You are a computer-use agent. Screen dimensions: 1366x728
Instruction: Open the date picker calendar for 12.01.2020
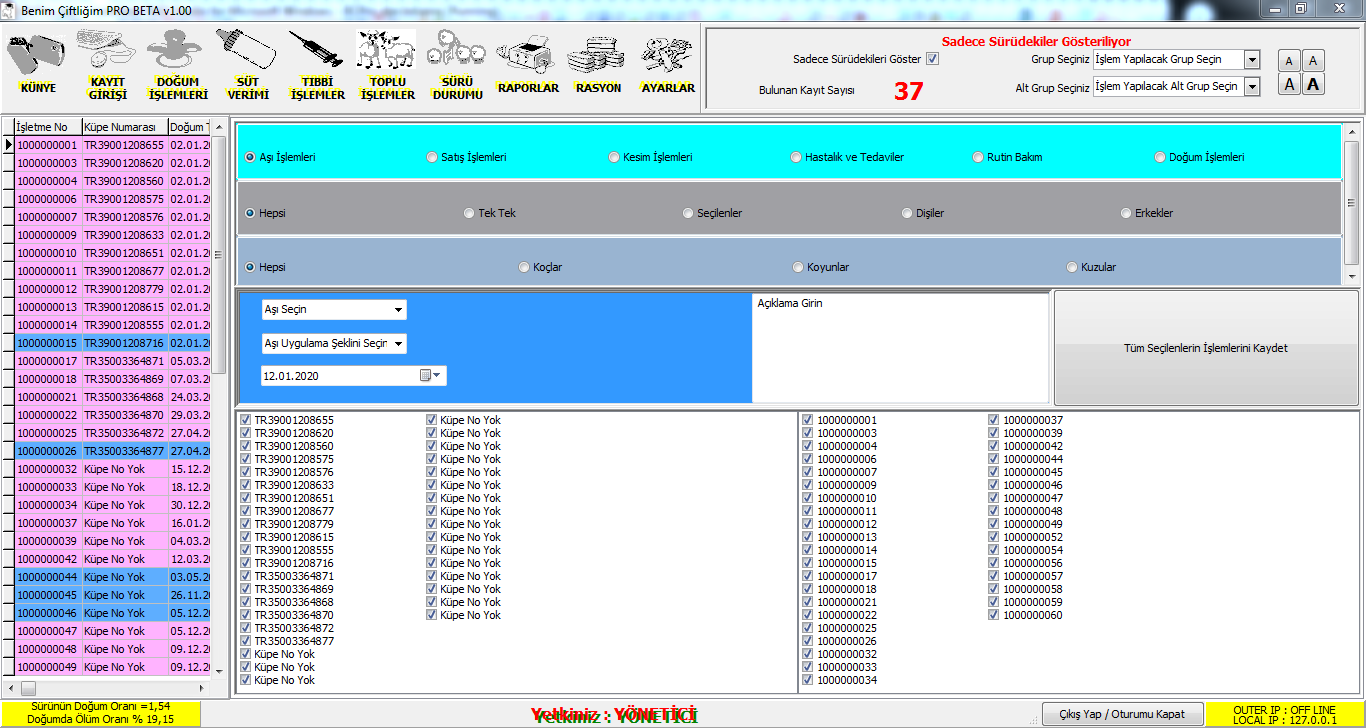click(430, 376)
